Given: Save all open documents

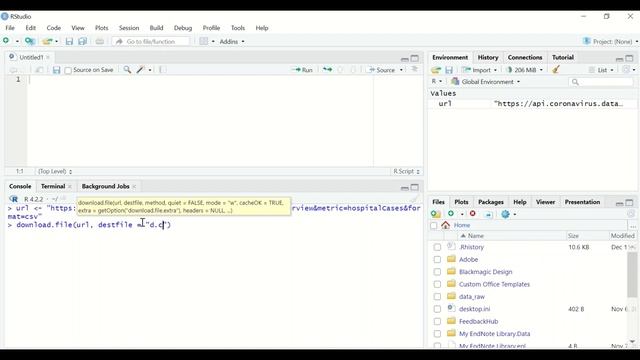Looking at the screenshot, I should click(83, 41).
